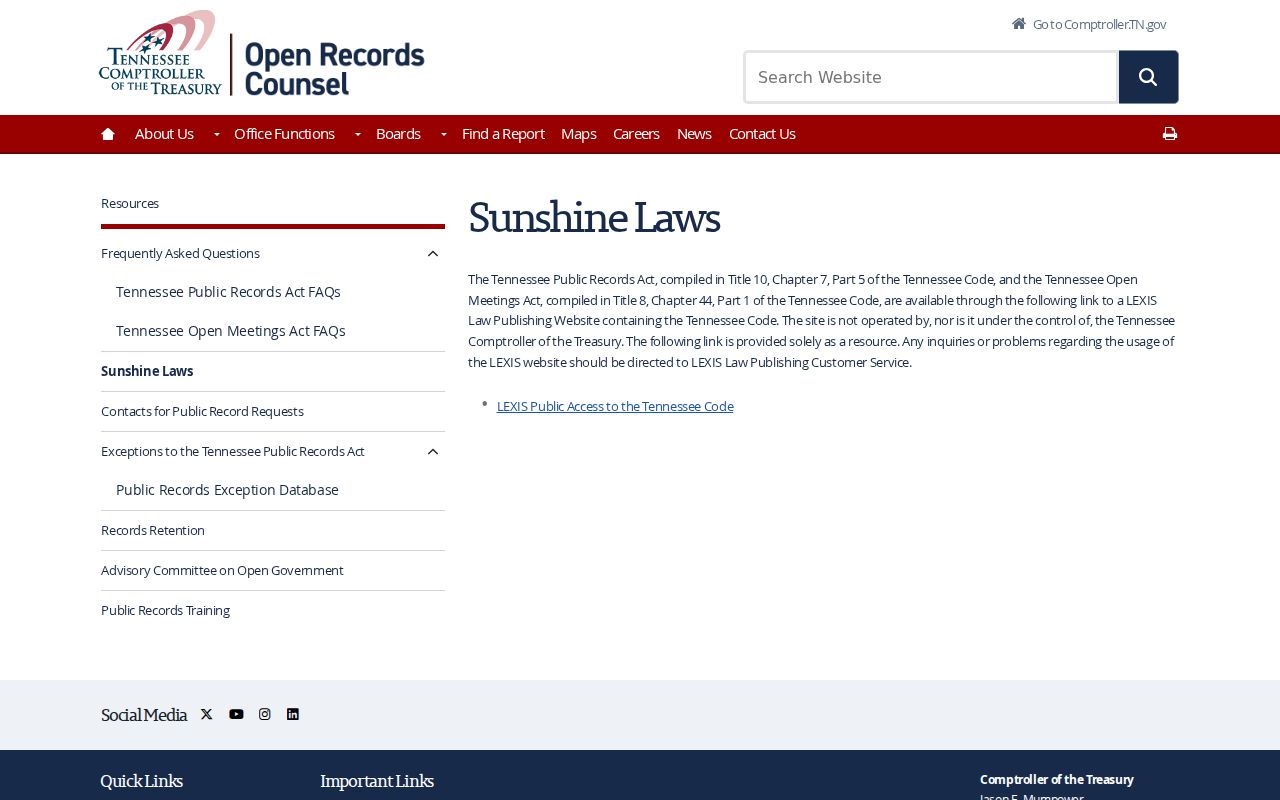
Task: Click the Quick Links footer heading
Action: (x=142, y=781)
